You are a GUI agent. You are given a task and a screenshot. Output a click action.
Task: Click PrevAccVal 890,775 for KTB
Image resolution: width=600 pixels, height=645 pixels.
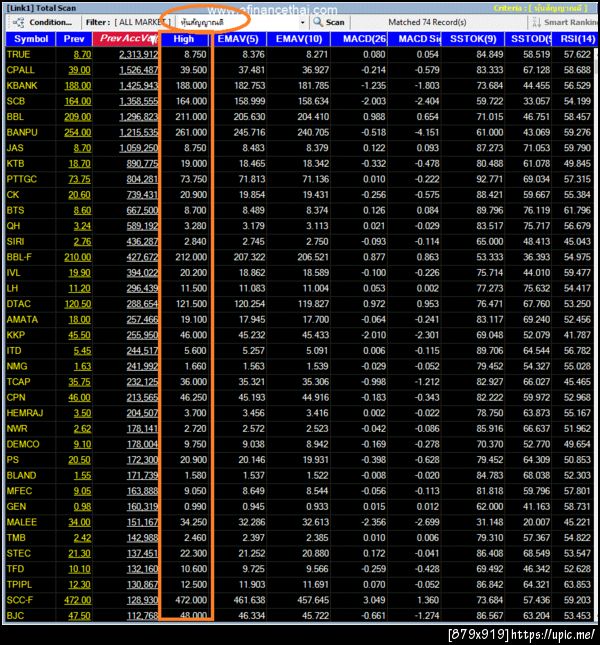142,164
